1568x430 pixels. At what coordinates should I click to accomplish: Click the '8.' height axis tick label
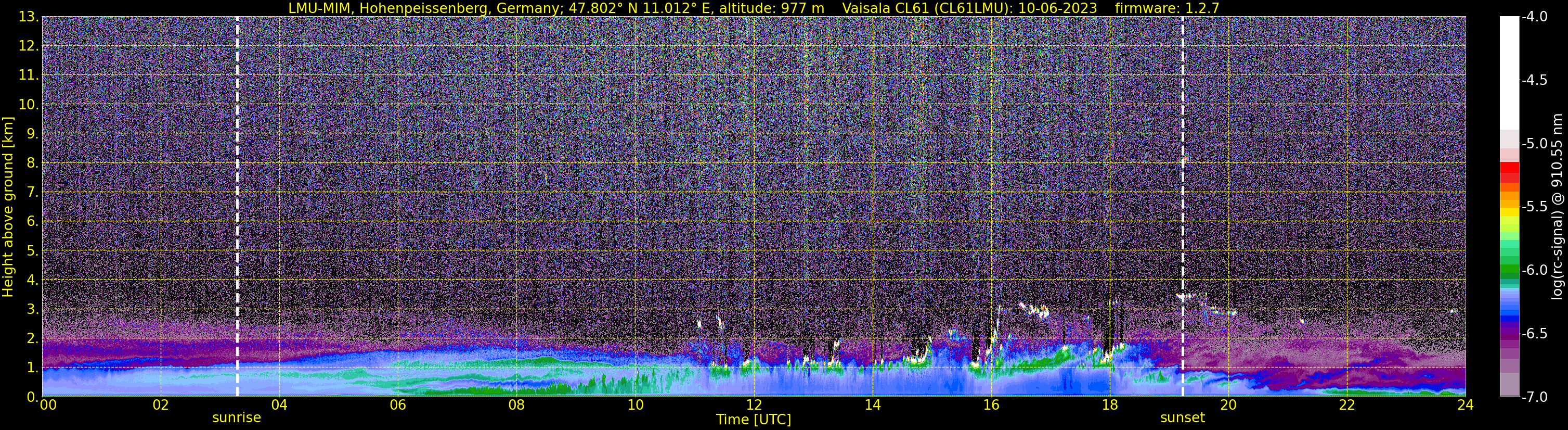33,163
